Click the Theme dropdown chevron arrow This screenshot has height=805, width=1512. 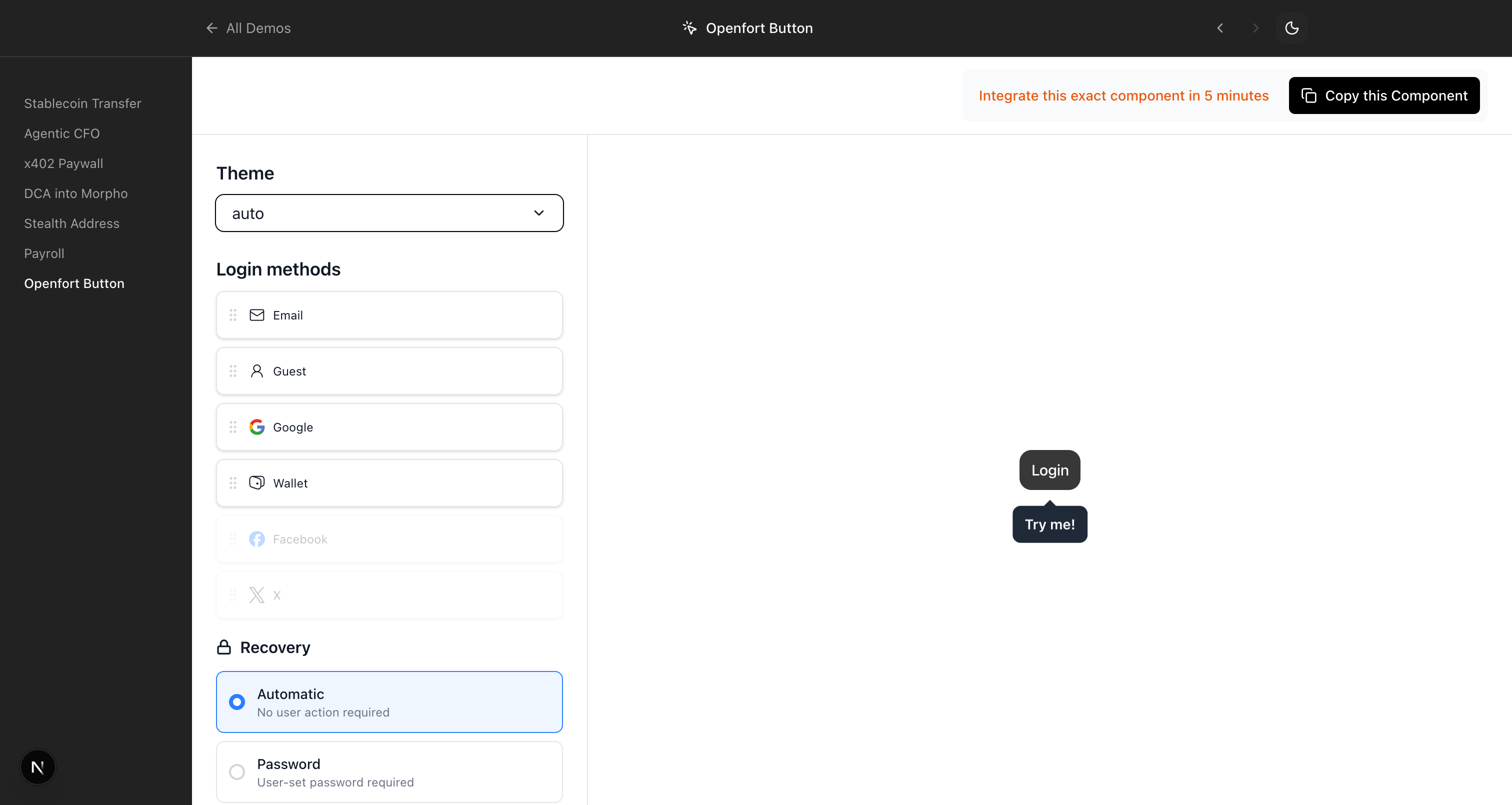[539, 213]
